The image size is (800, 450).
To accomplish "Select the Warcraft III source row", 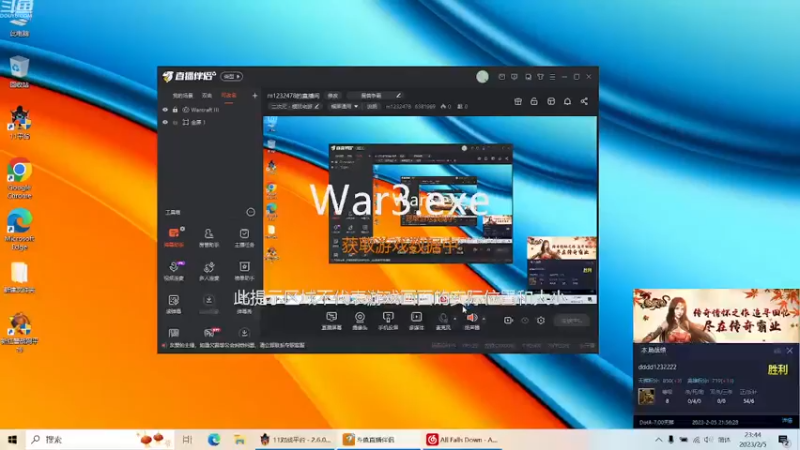I will [210, 110].
